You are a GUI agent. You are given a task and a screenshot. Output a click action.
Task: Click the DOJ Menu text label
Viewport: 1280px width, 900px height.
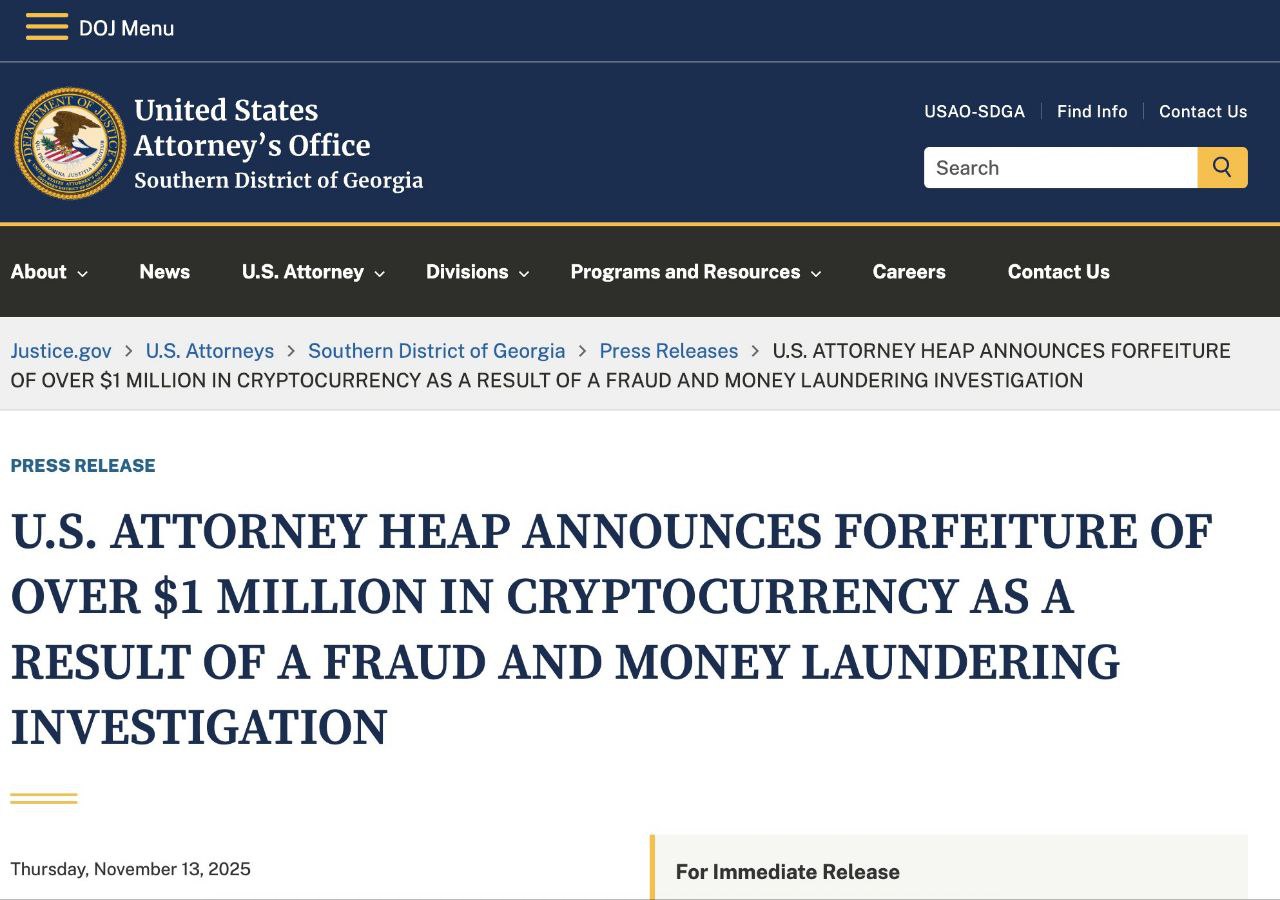click(x=127, y=28)
